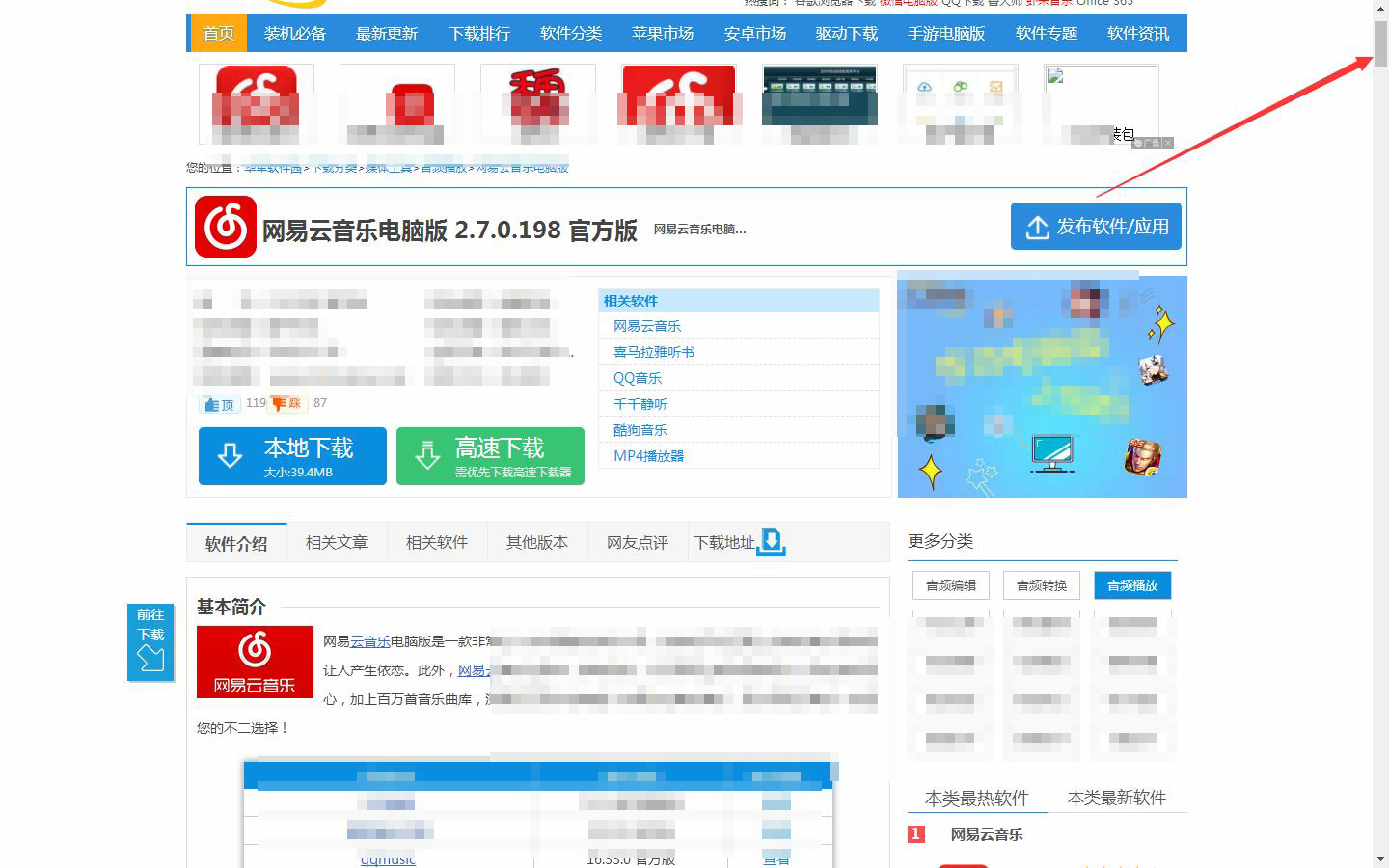Click the download arrow icon on 高速下载

click(427, 455)
